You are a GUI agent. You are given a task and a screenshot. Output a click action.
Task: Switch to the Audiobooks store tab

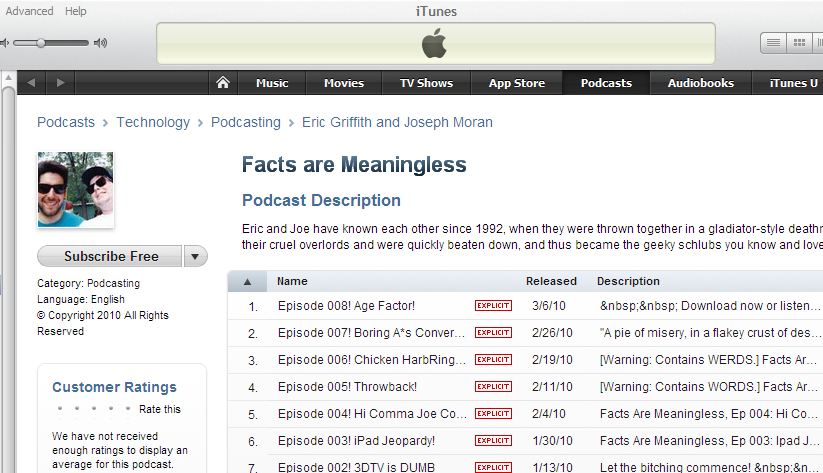coord(700,83)
